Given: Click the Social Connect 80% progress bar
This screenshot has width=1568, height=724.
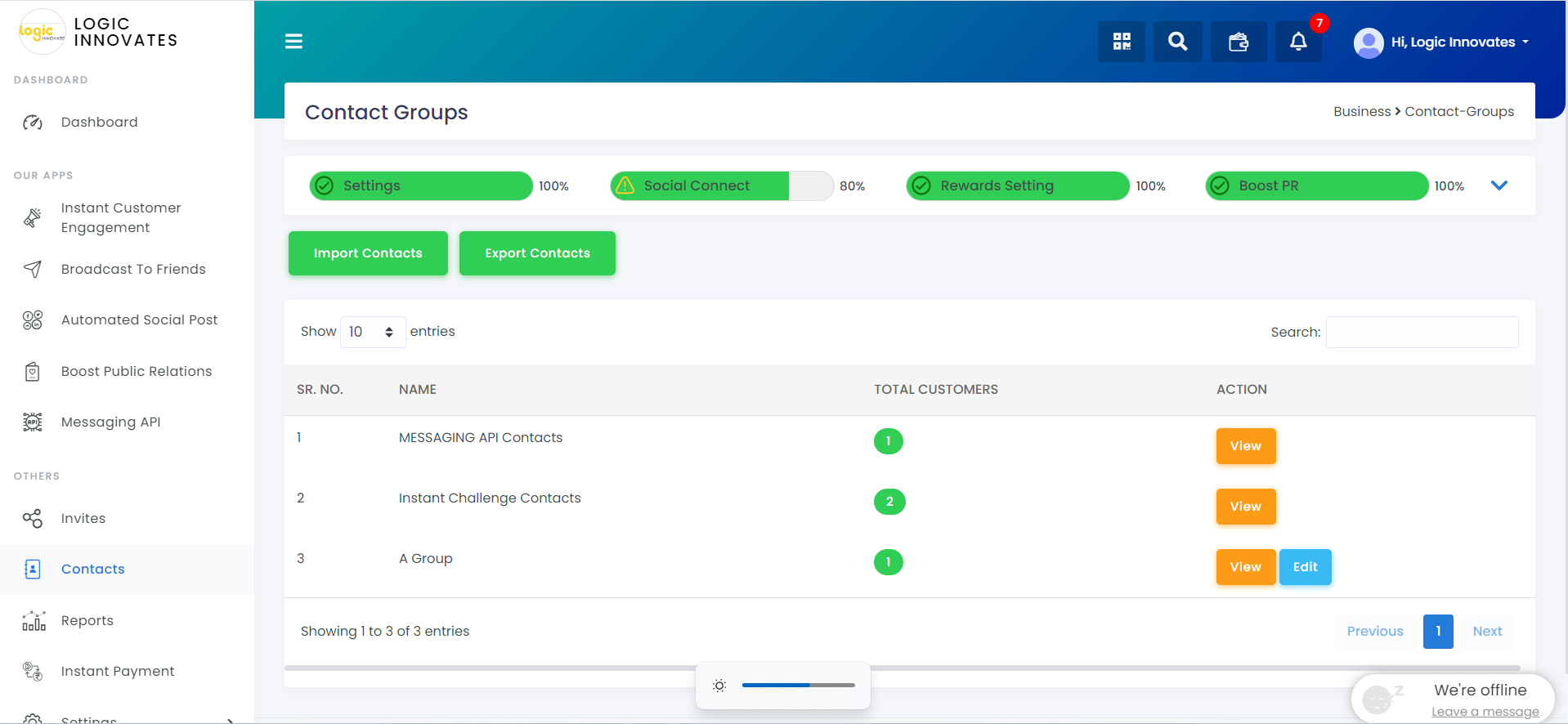Looking at the screenshot, I should 722,185.
